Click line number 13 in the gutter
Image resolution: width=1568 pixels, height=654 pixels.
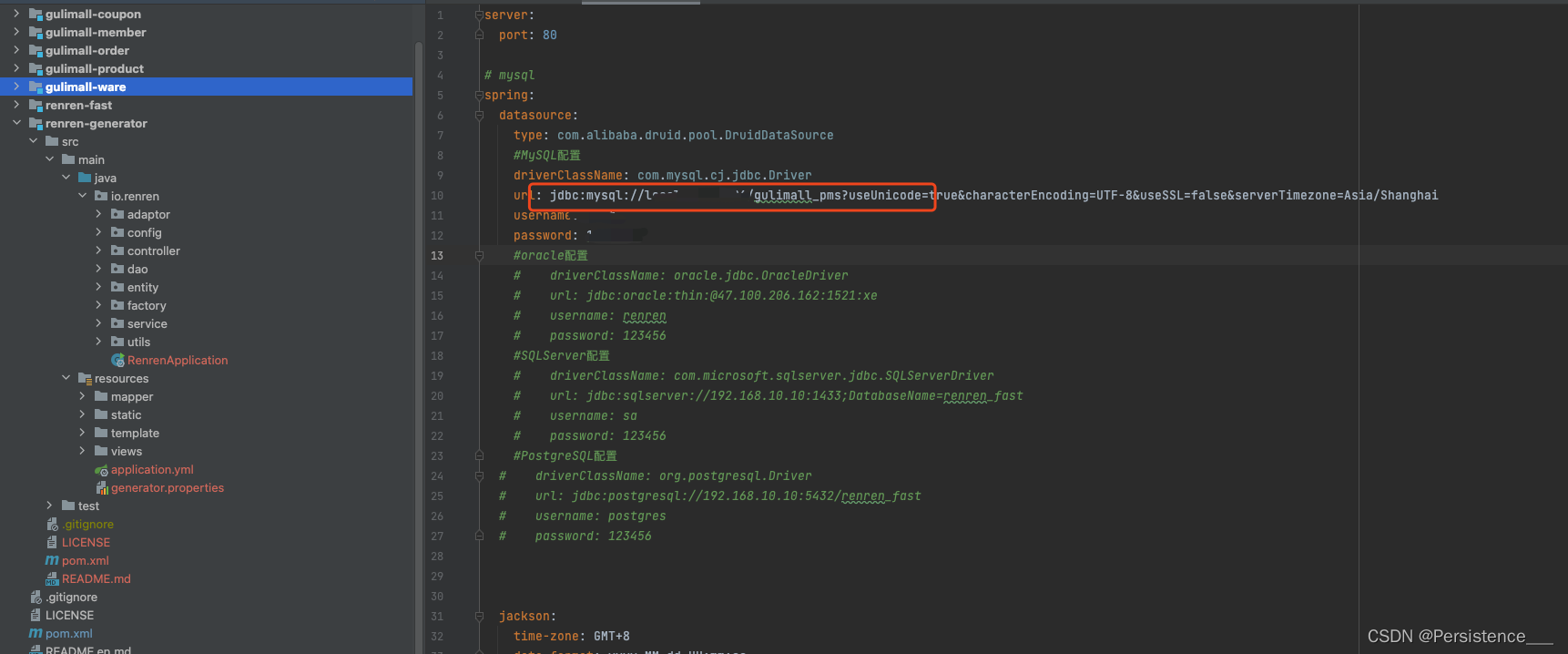(x=437, y=256)
